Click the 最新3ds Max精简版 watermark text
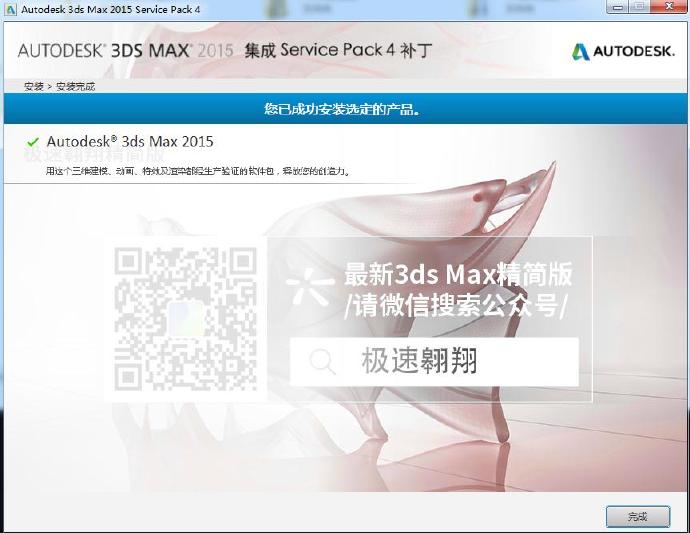The image size is (690, 533). click(x=458, y=273)
